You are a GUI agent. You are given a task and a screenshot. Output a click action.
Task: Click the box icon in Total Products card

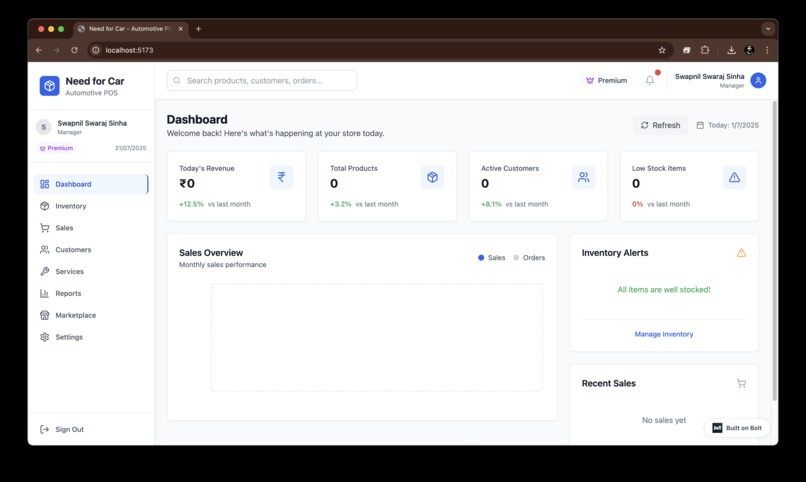point(432,177)
